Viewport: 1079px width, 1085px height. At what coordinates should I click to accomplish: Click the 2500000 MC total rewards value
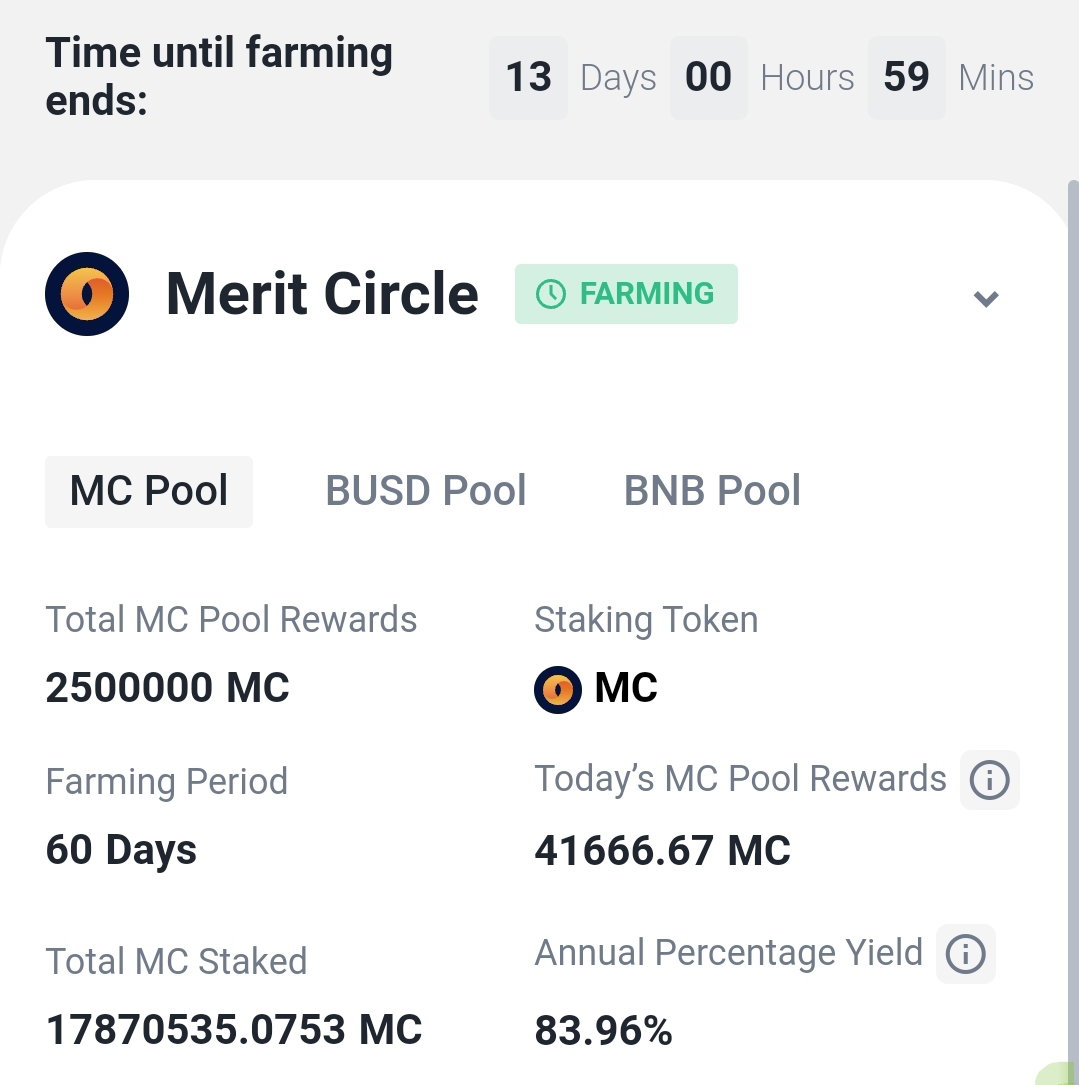(x=167, y=688)
